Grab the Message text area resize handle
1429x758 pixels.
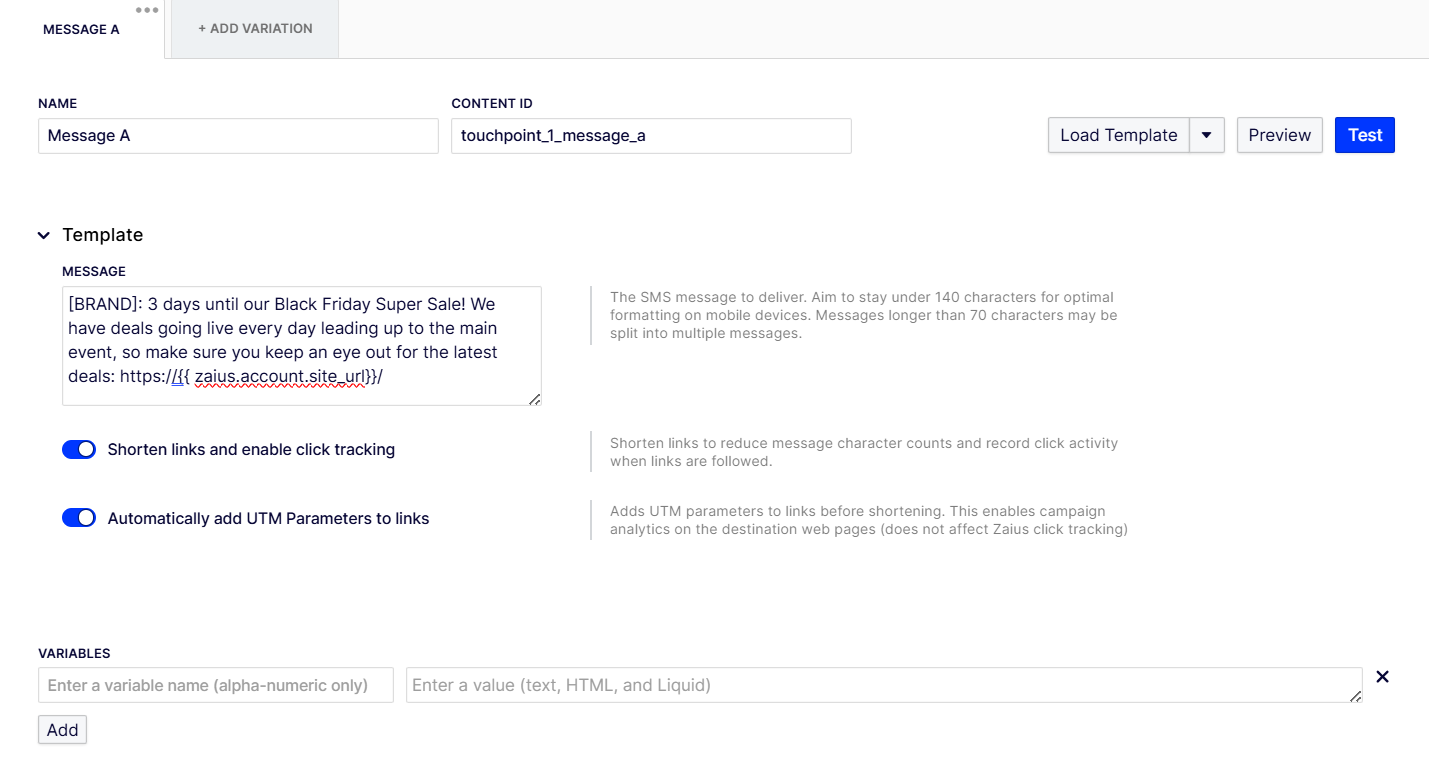(535, 399)
